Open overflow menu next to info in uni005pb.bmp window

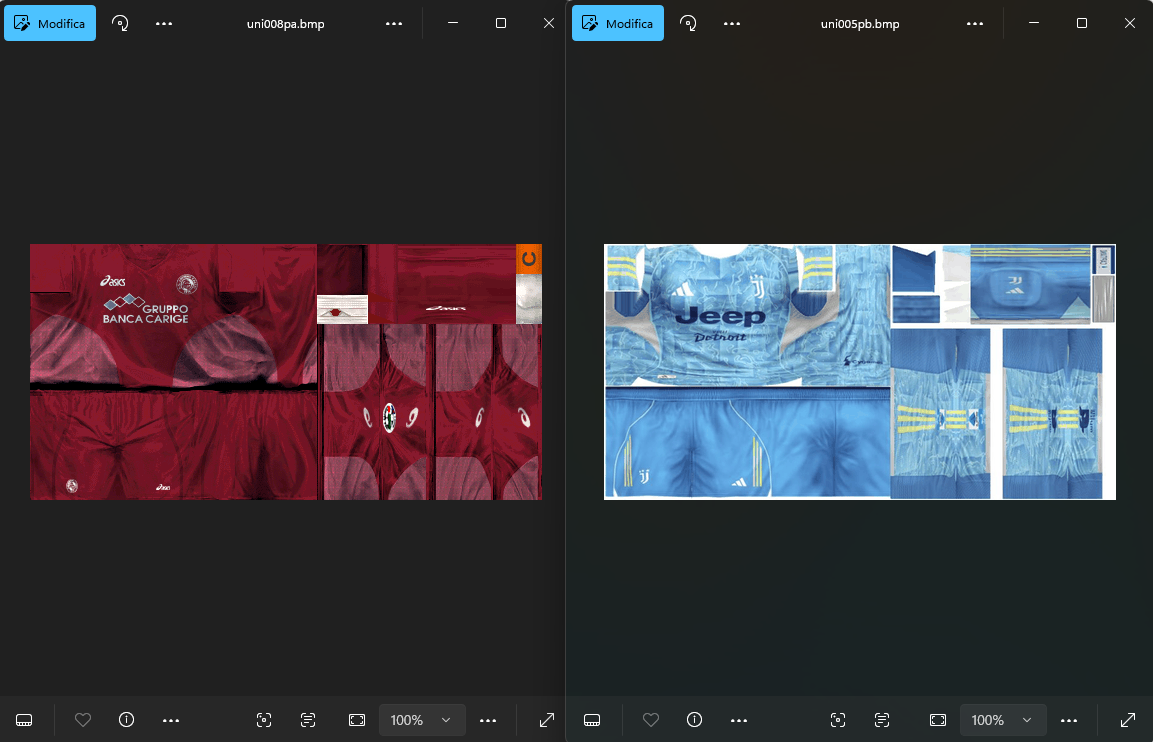tap(739, 720)
